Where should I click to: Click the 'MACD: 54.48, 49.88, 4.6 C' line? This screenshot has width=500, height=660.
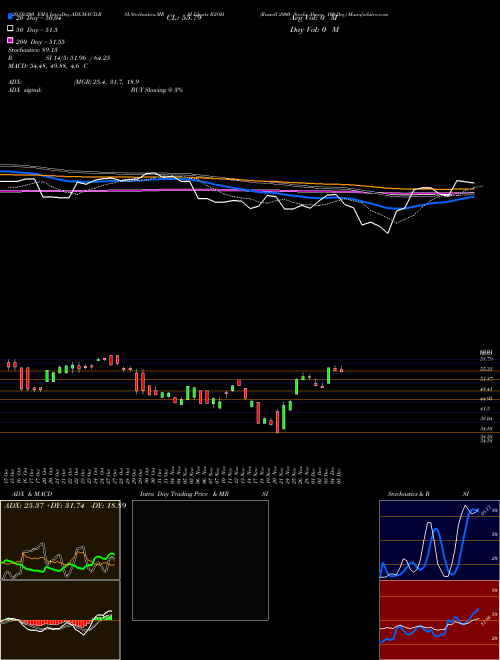[48, 66]
